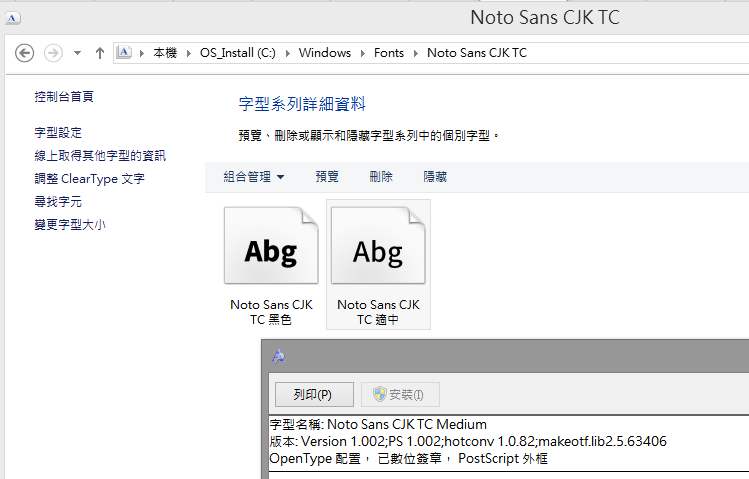Select OS_Install (C:) breadcrumb
Image resolution: width=749 pixels, height=479 pixels.
coord(237,53)
